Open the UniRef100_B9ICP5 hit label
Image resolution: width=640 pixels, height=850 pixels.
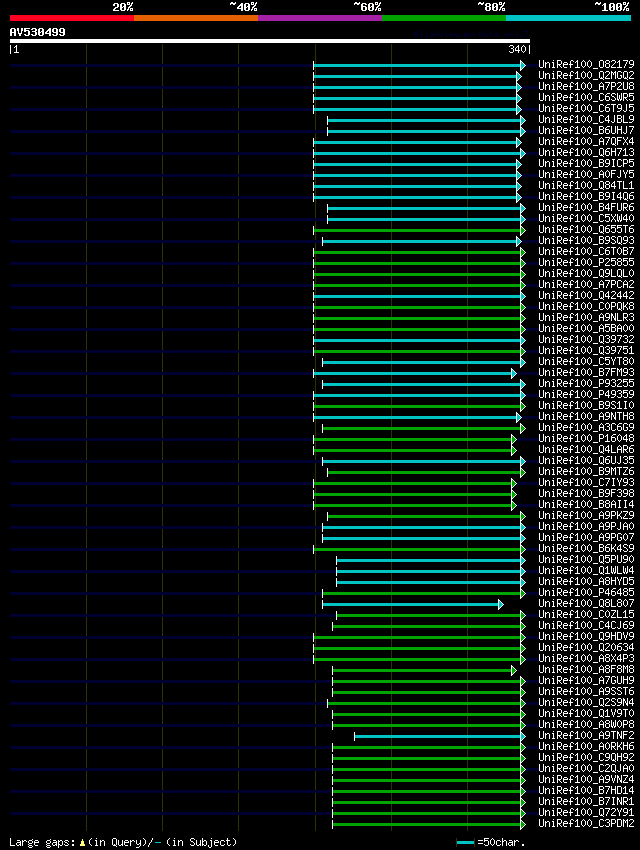586,163
